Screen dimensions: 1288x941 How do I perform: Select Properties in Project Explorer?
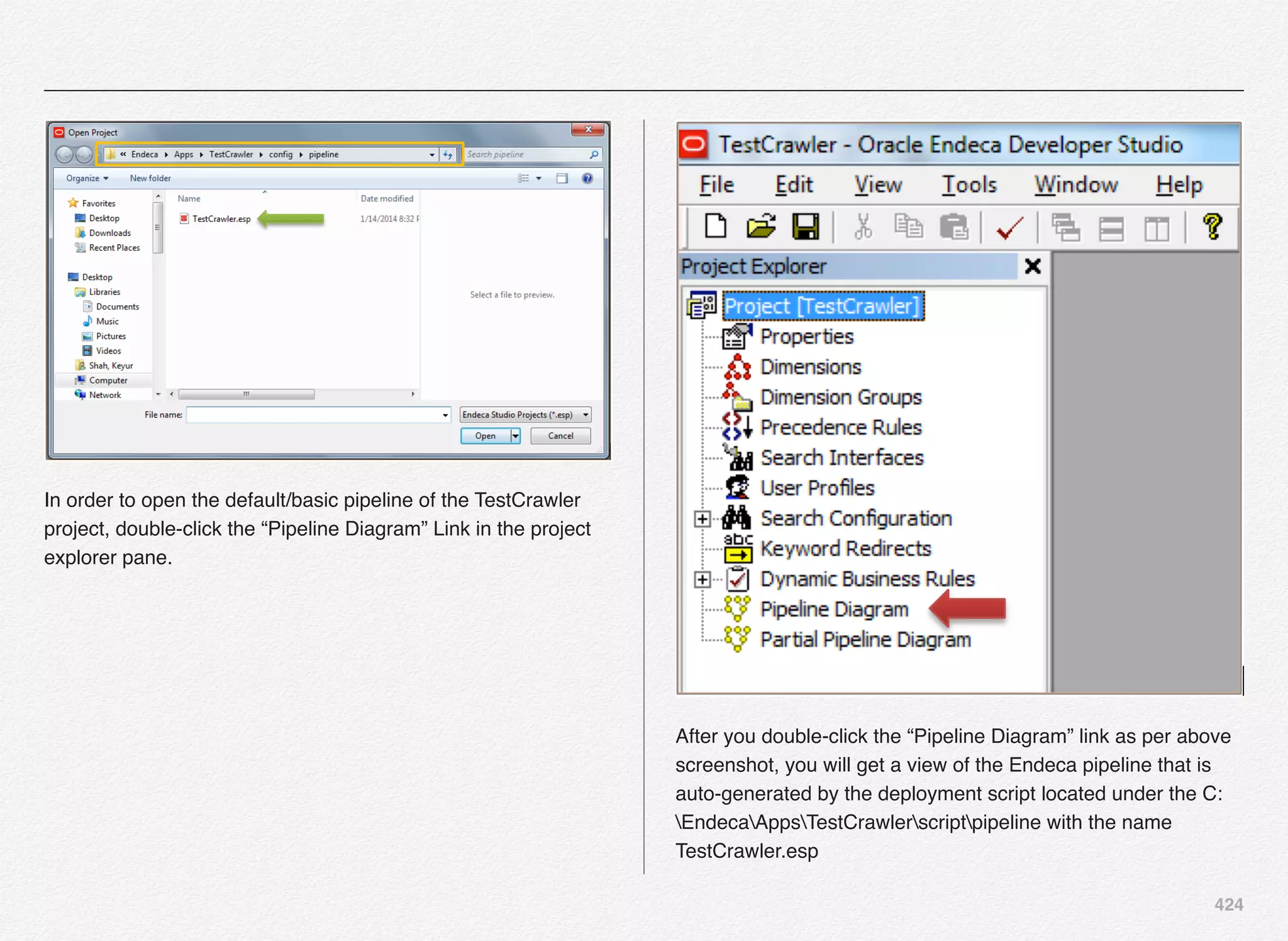click(x=807, y=337)
